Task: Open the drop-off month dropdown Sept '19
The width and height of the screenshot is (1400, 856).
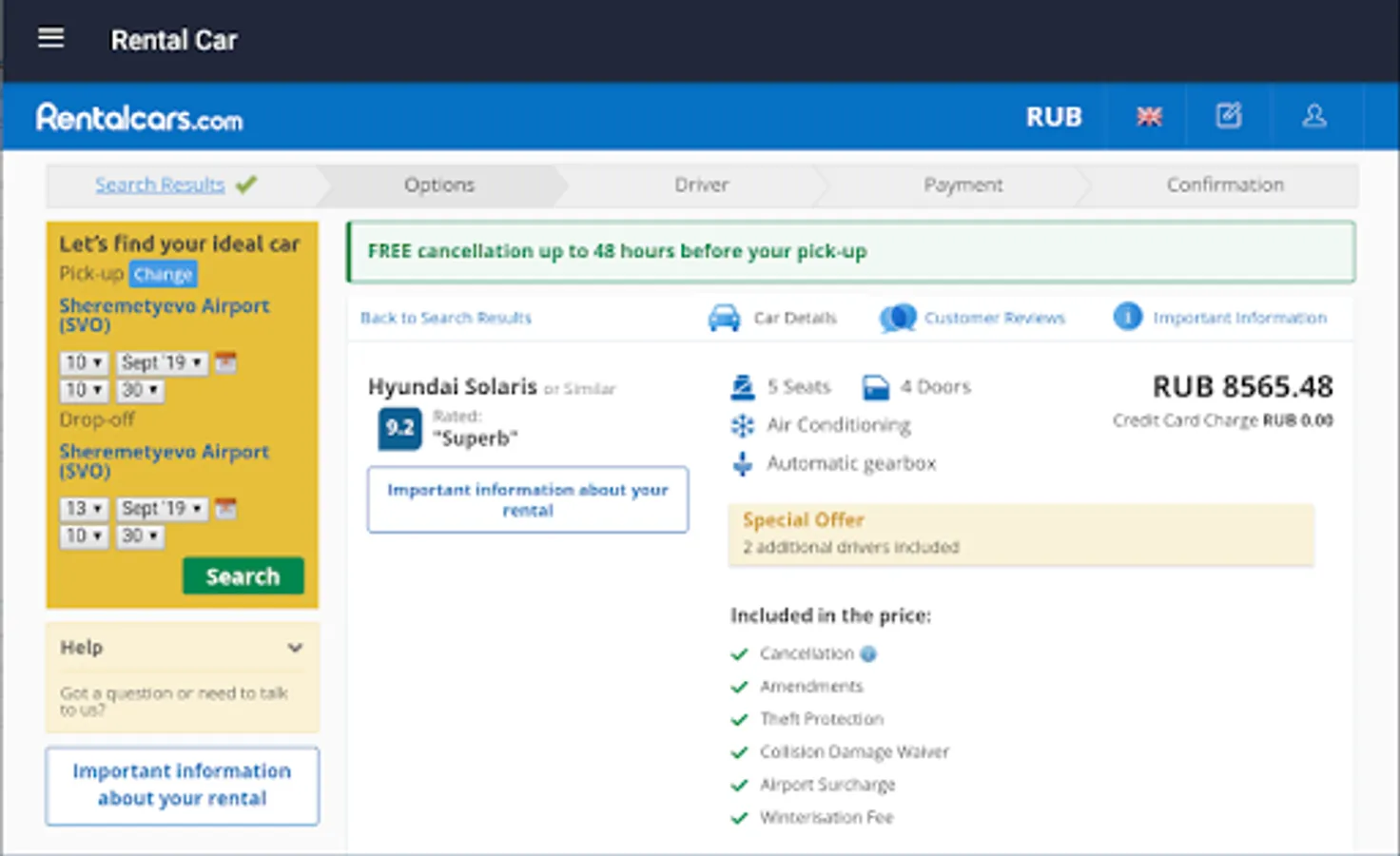Action: [x=163, y=509]
